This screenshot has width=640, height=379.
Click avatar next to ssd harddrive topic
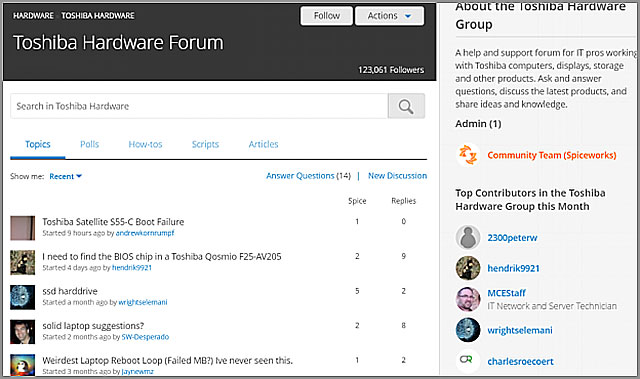click(22, 297)
